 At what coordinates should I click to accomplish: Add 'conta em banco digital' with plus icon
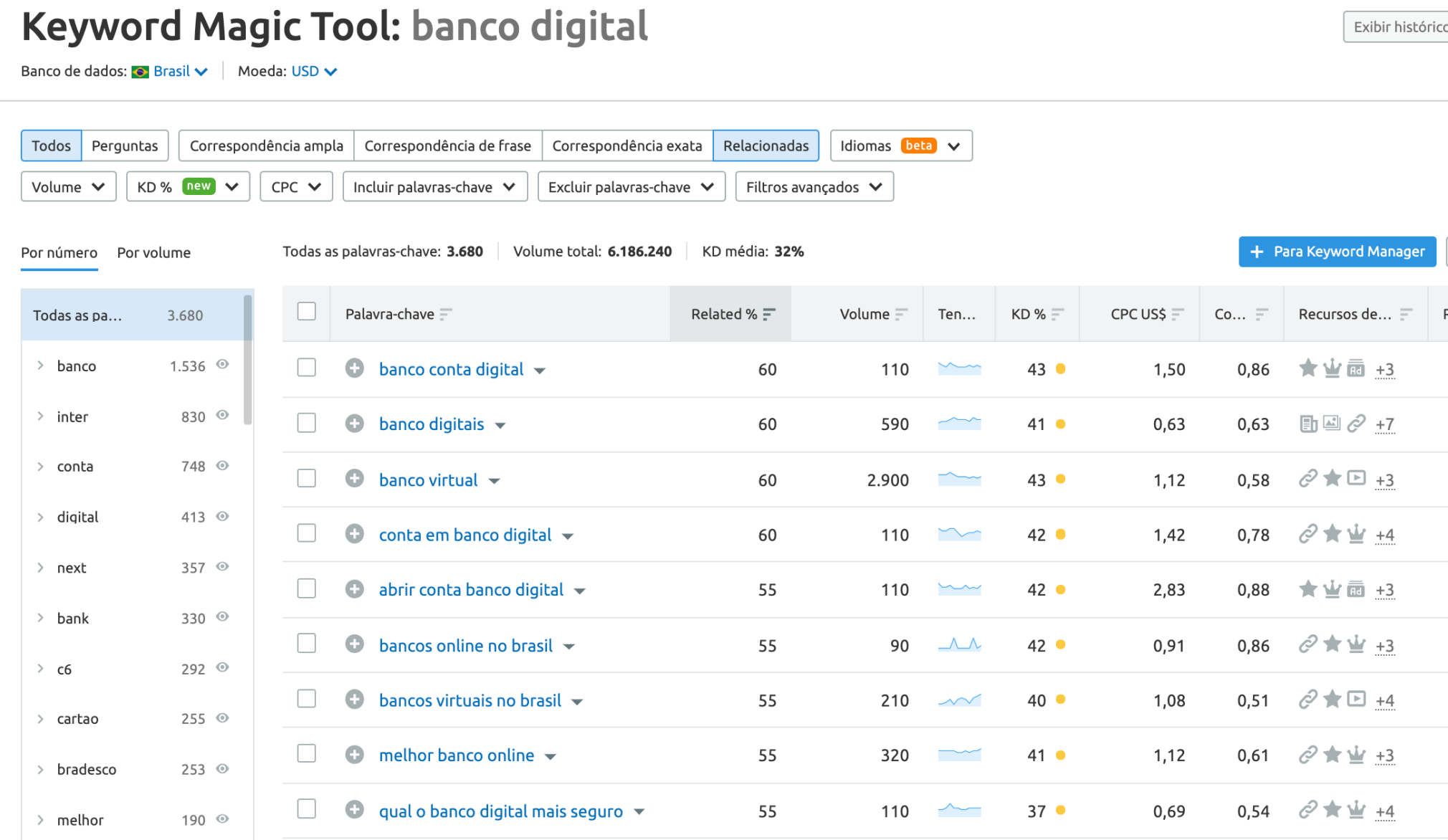[354, 534]
